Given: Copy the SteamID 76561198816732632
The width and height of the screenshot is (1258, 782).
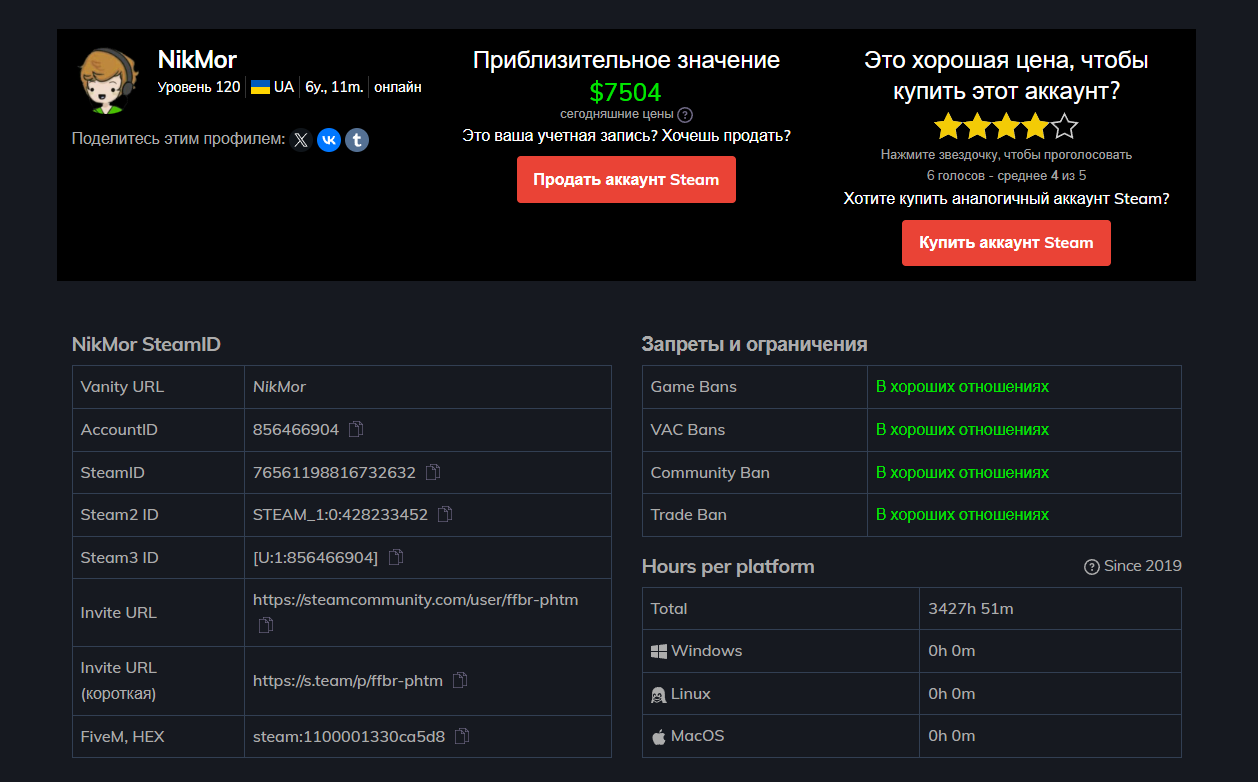Looking at the screenshot, I should click(x=433, y=472).
